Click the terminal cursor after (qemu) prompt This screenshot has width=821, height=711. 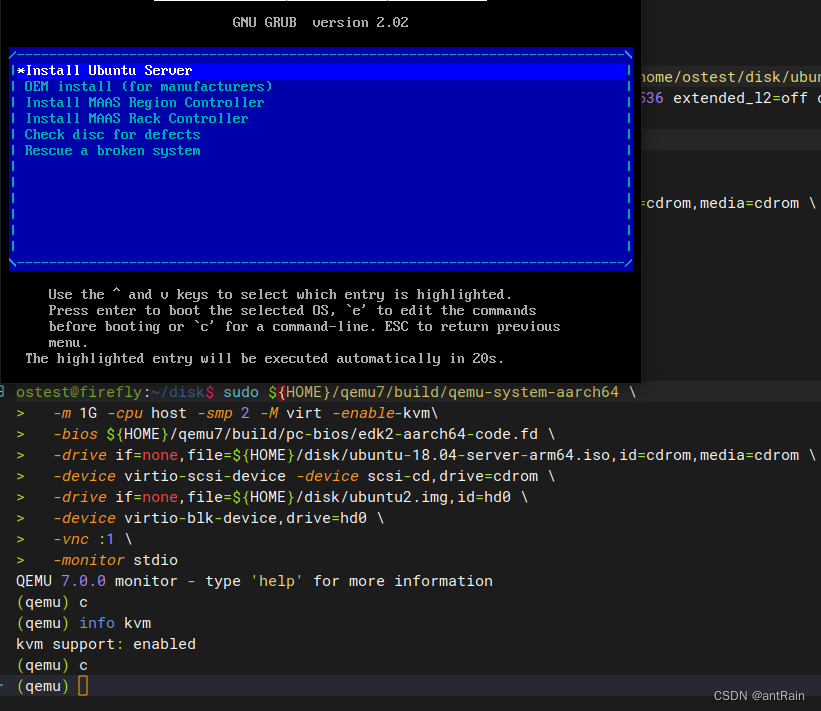[x=83, y=686]
